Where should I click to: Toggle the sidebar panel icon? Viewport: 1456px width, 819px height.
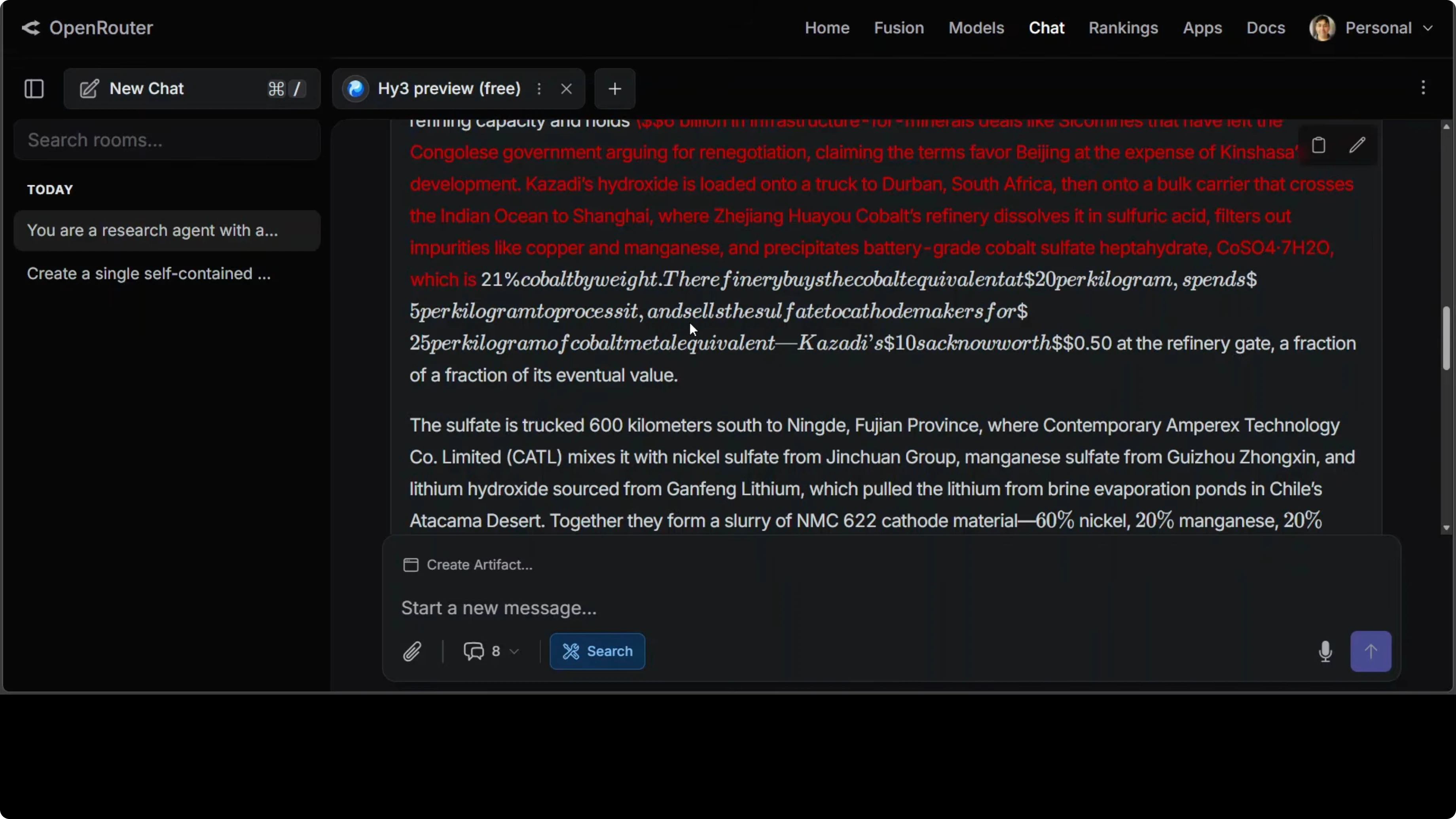point(34,89)
